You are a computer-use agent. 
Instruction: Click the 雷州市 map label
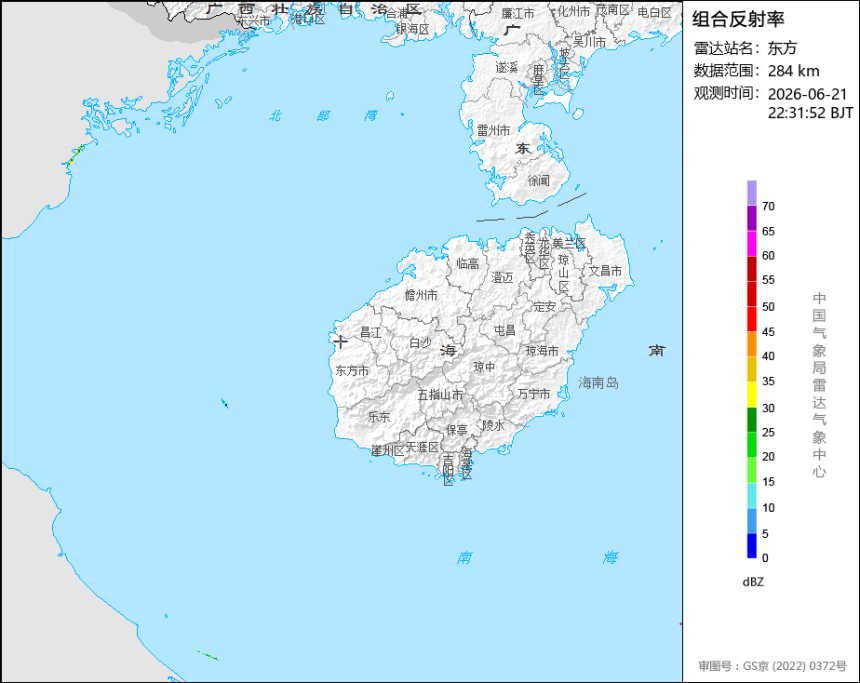pos(493,131)
